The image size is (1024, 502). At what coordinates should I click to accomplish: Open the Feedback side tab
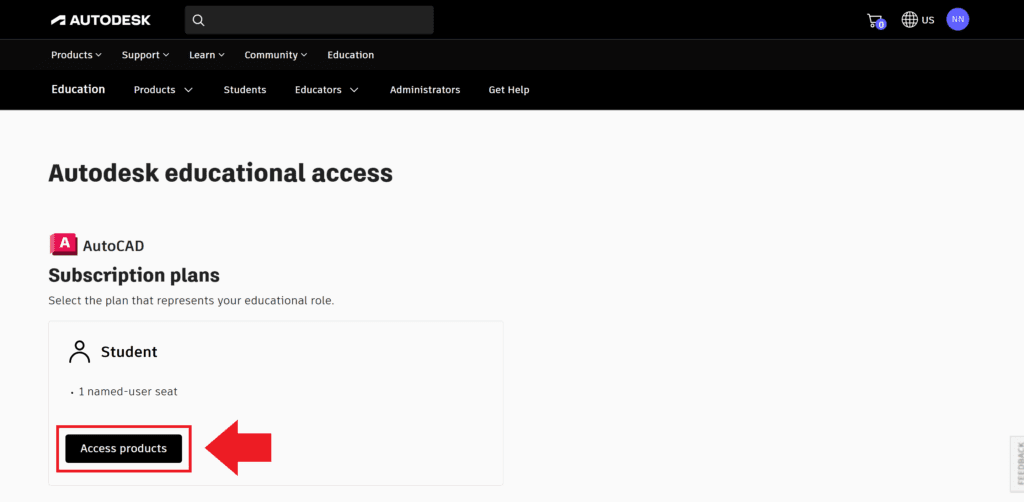(x=1018, y=466)
